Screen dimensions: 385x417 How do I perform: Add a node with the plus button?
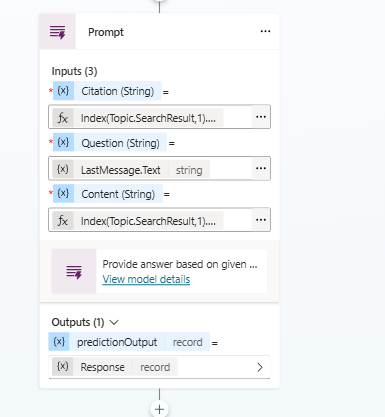pos(159,409)
